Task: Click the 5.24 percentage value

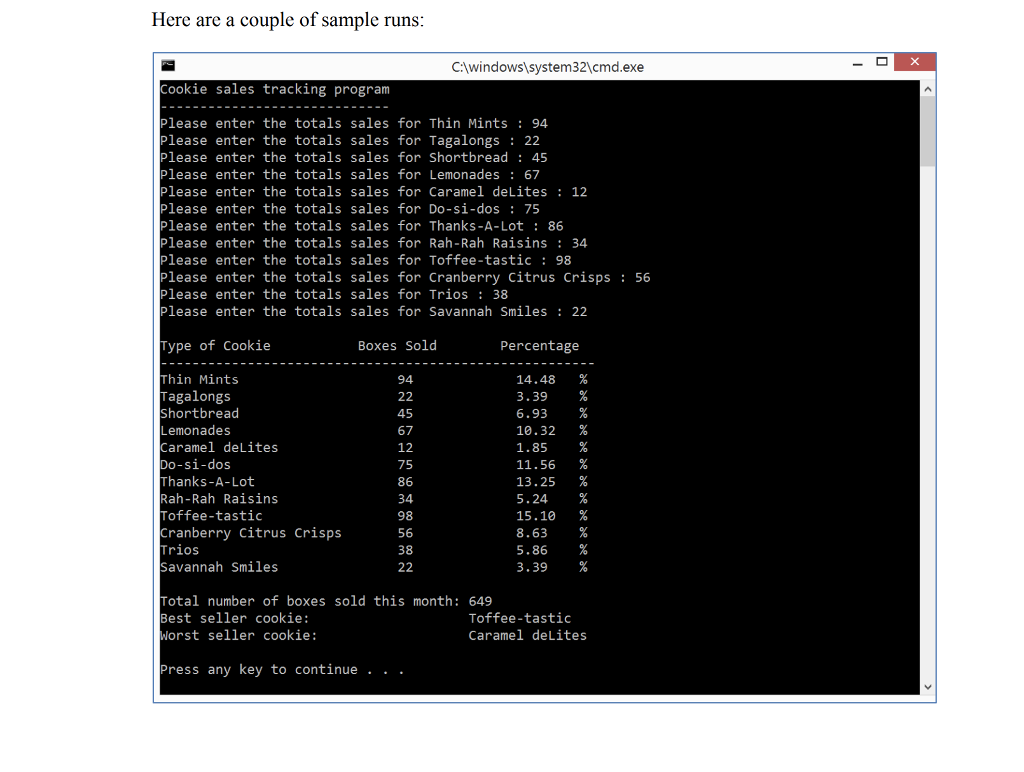Action: [x=532, y=499]
